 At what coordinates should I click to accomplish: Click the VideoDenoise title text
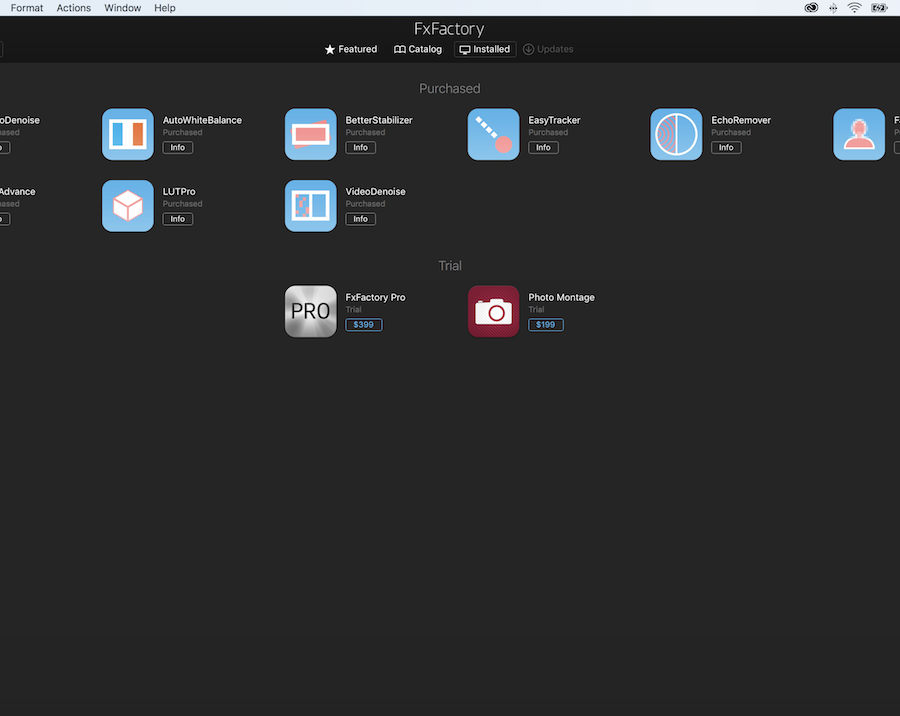[375, 191]
